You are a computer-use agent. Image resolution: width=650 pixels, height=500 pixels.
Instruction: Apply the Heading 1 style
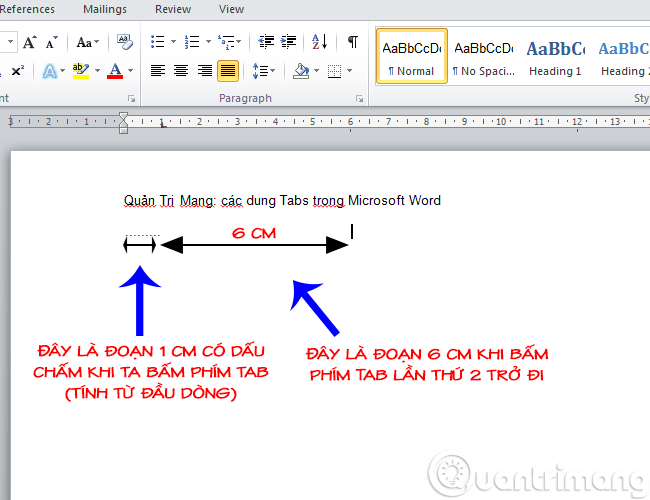click(555, 56)
